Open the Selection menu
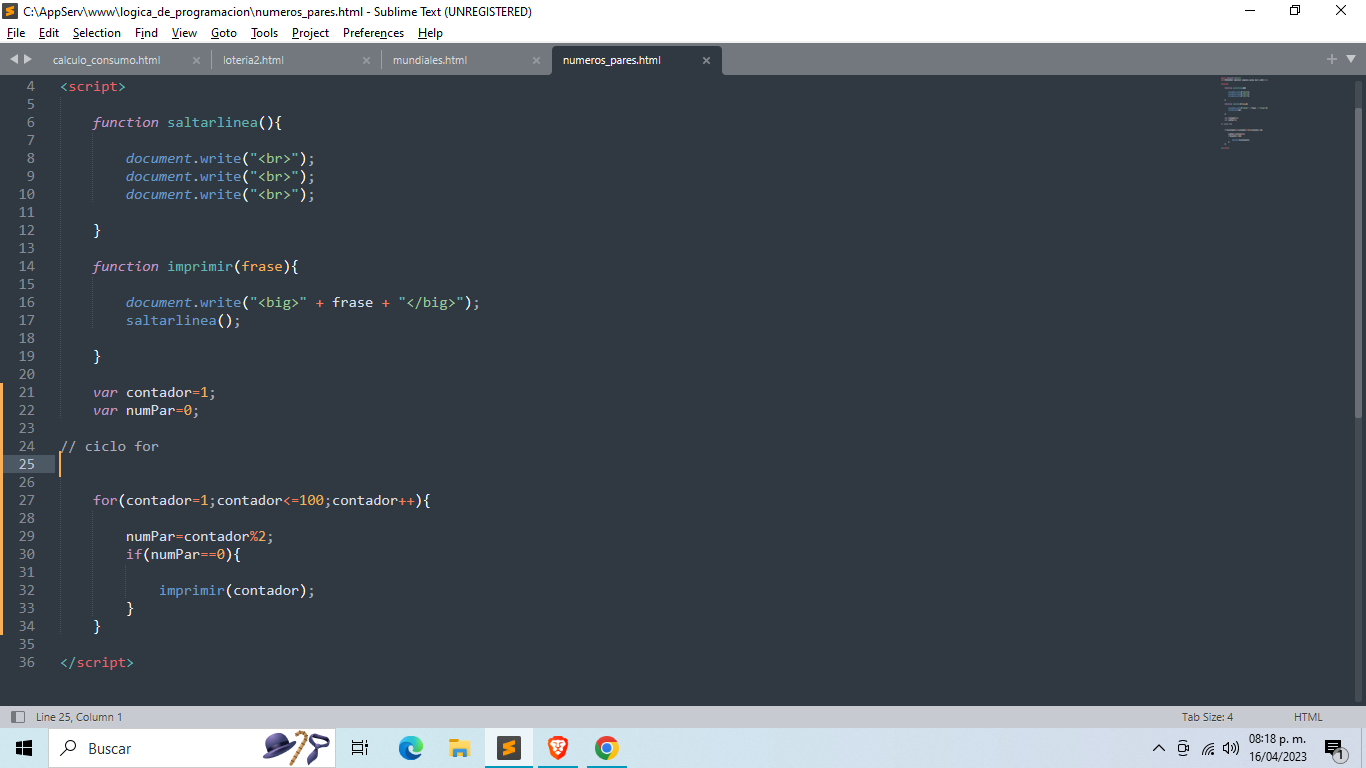This screenshot has height=768, width=1366. click(x=96, y=33)
